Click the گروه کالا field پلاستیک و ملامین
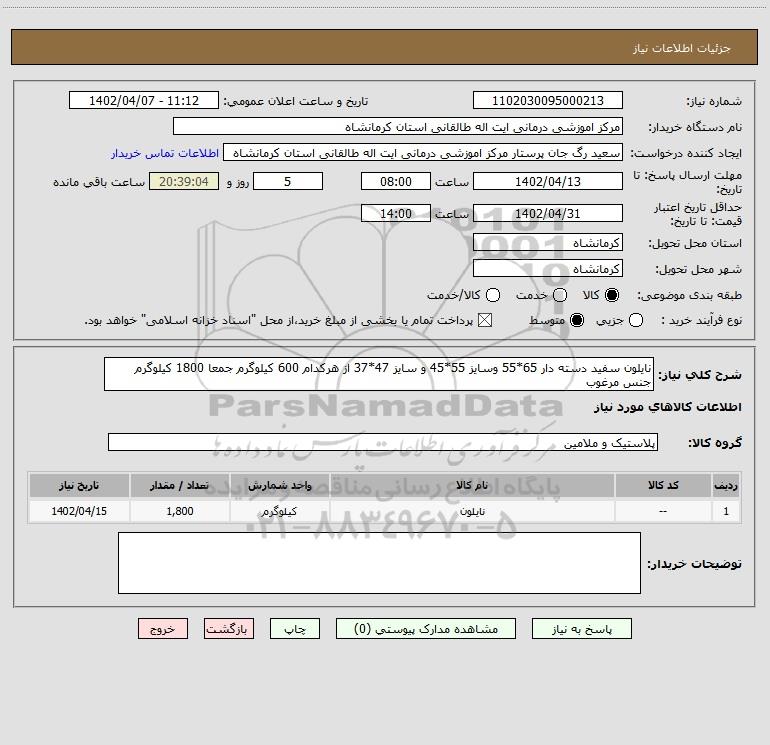This screenshot has height=745, width=770. (x=383, y=442)
